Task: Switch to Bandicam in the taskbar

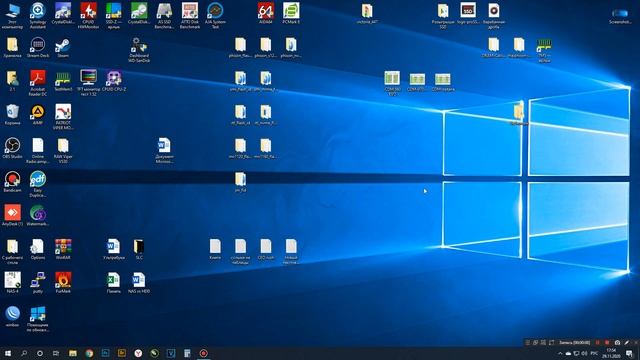Action: click(x=203, y=353)
